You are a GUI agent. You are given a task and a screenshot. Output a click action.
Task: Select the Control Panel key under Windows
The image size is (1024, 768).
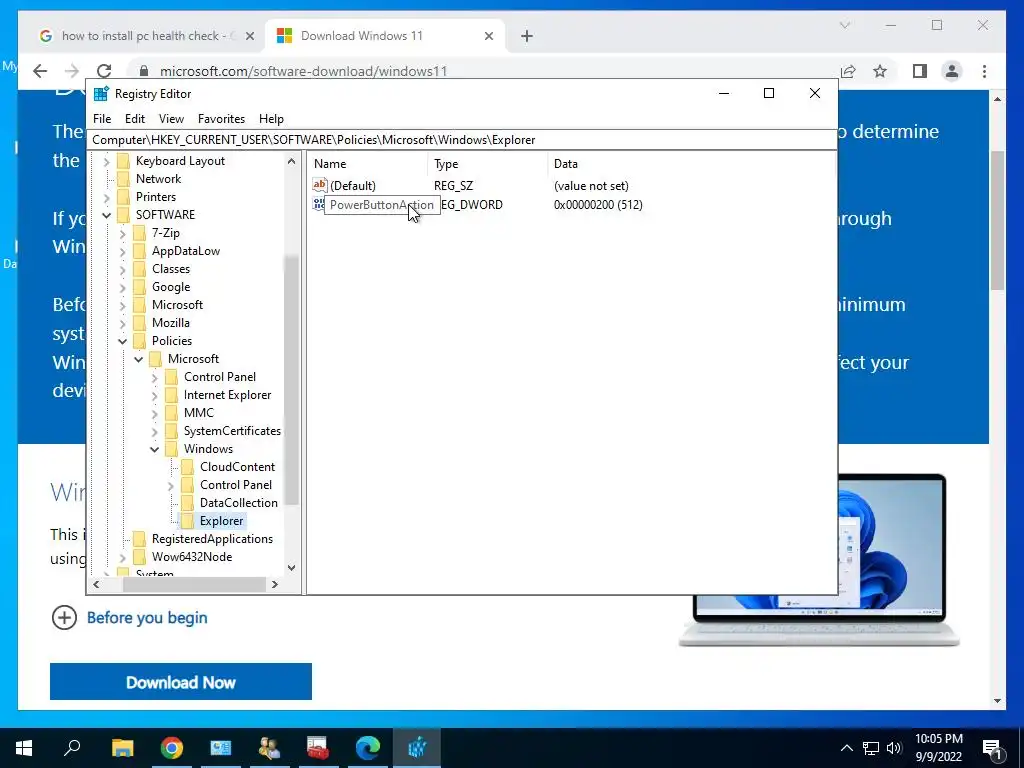click(236, 485)
